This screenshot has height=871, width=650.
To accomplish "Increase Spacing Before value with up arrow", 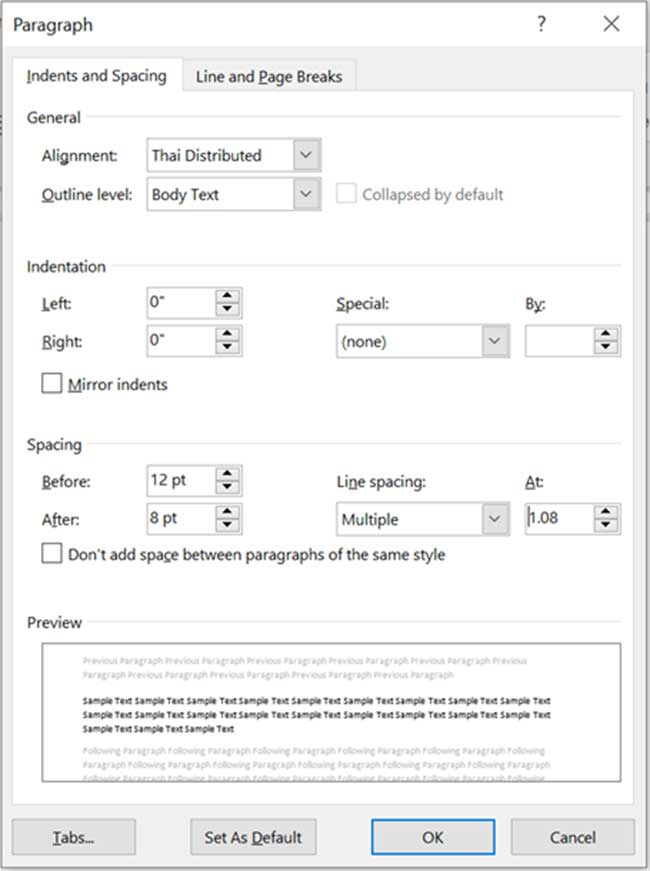I will point(229,474).
